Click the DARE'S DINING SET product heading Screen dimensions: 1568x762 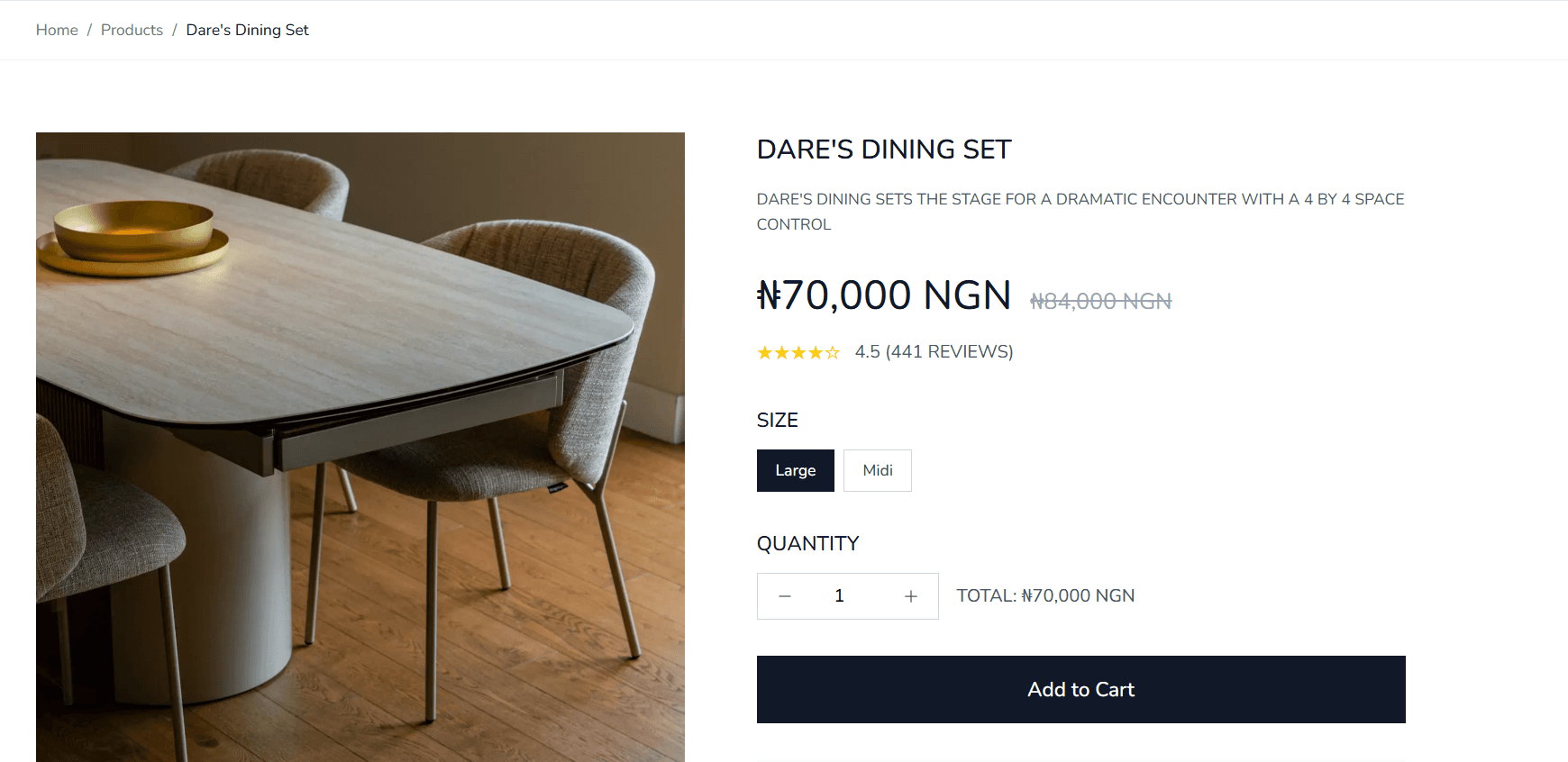point(884,150)
